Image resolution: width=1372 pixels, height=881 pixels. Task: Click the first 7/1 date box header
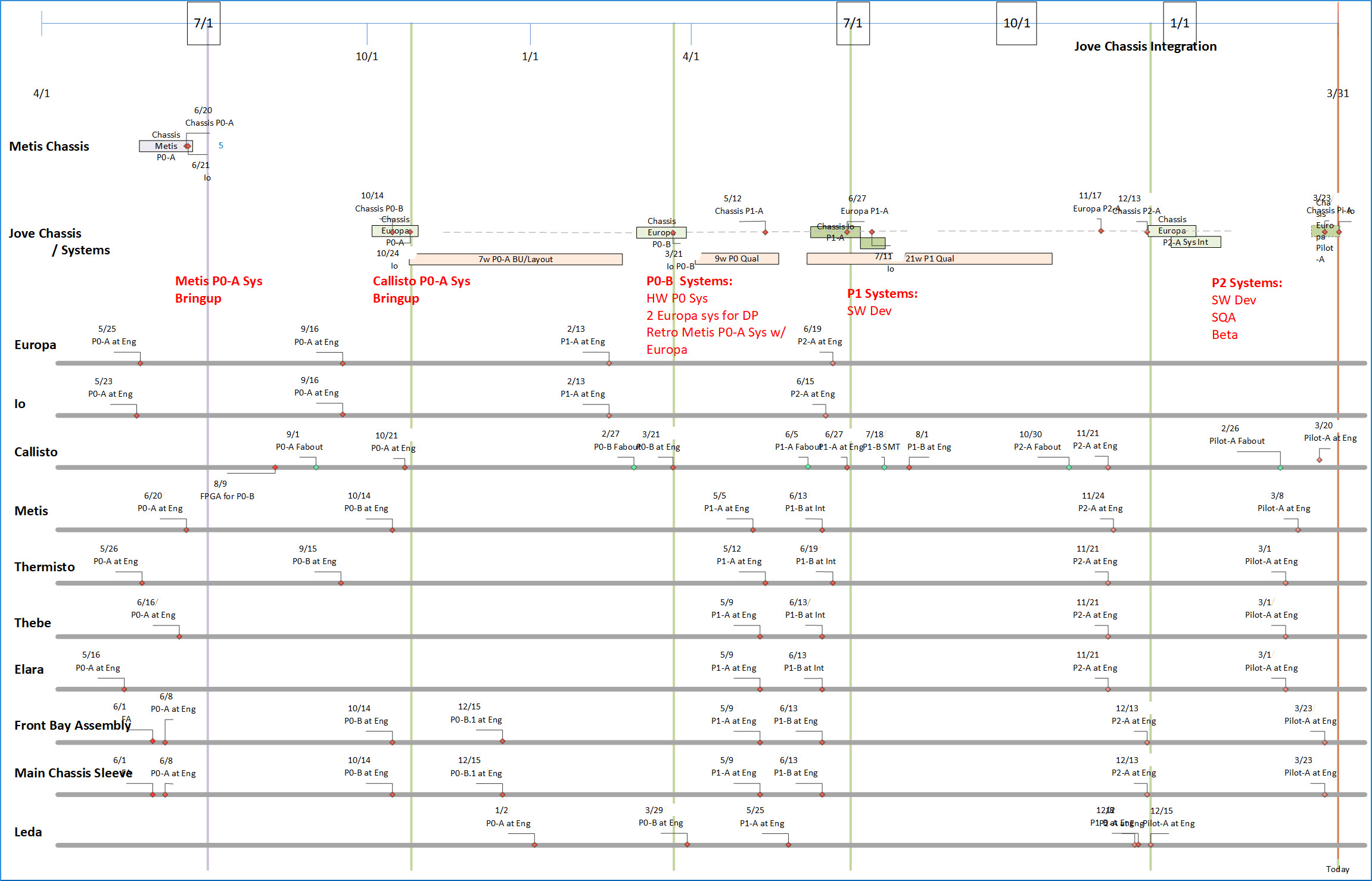pyautogui.click(x=203, y=23)
